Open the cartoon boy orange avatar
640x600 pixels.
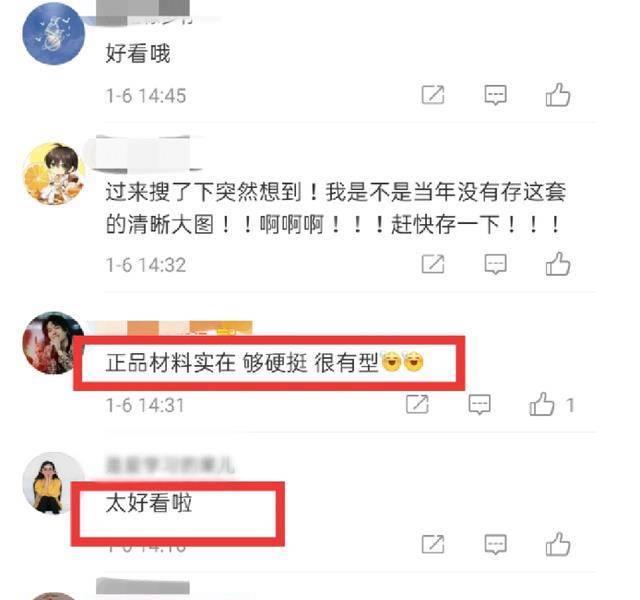[53, 173]
